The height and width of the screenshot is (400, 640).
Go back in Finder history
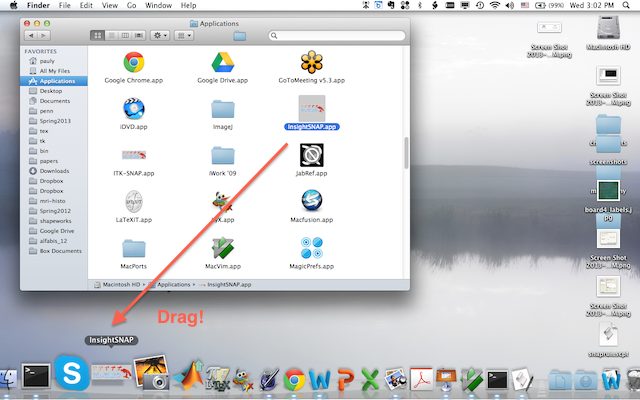click(x=31, y=36)
